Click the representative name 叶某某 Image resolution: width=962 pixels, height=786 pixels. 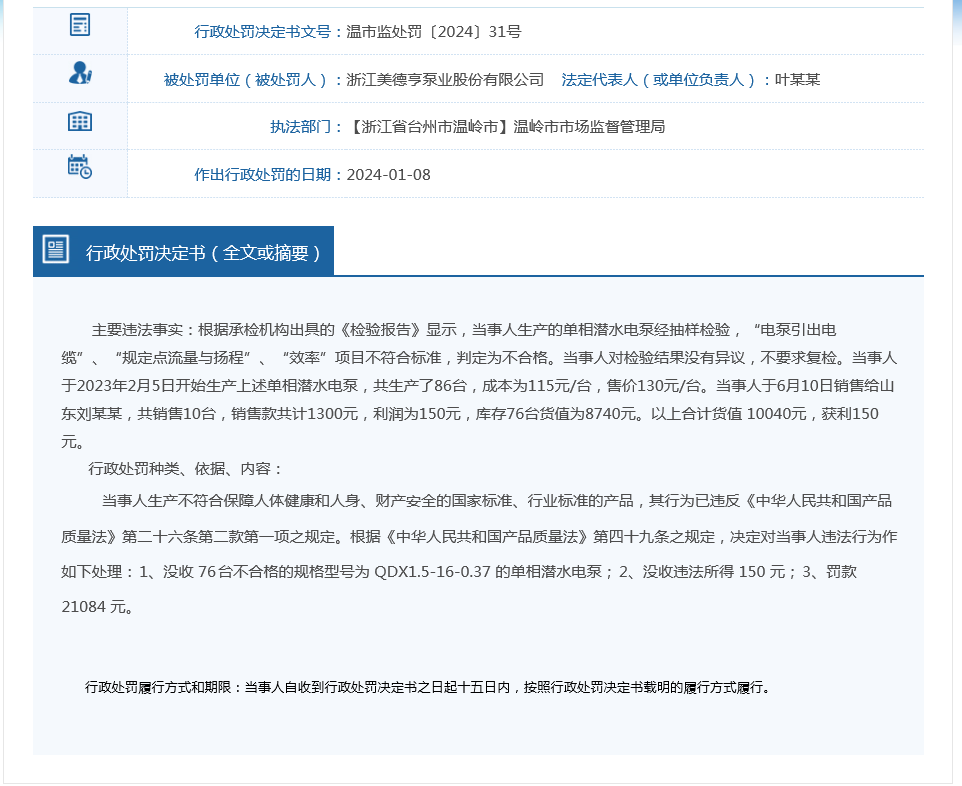coord(798,80)
